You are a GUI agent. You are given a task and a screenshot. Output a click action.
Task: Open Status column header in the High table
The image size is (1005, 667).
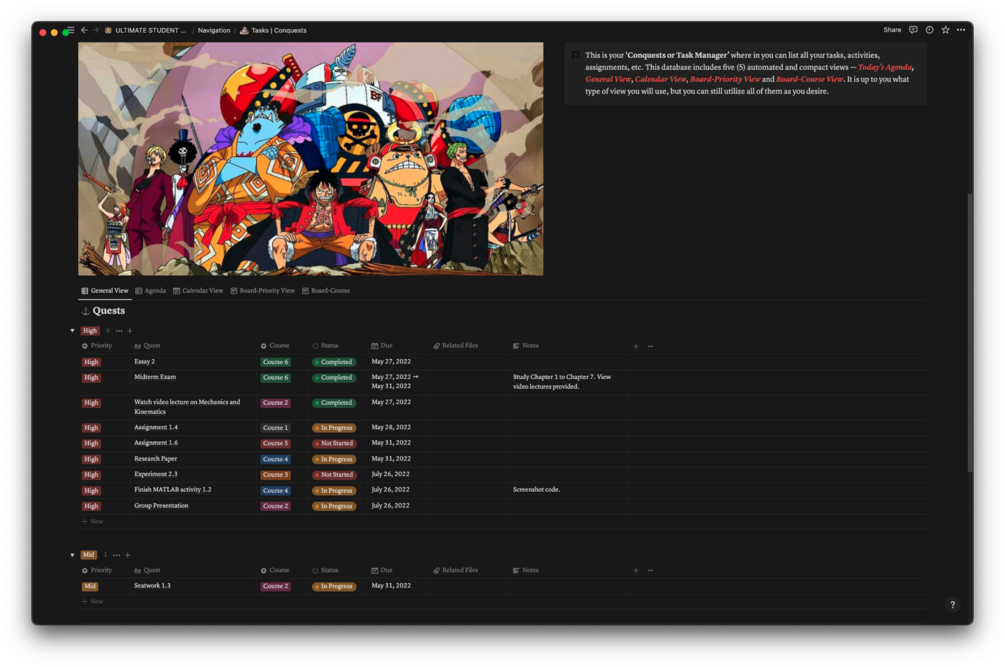coord(326,346)
